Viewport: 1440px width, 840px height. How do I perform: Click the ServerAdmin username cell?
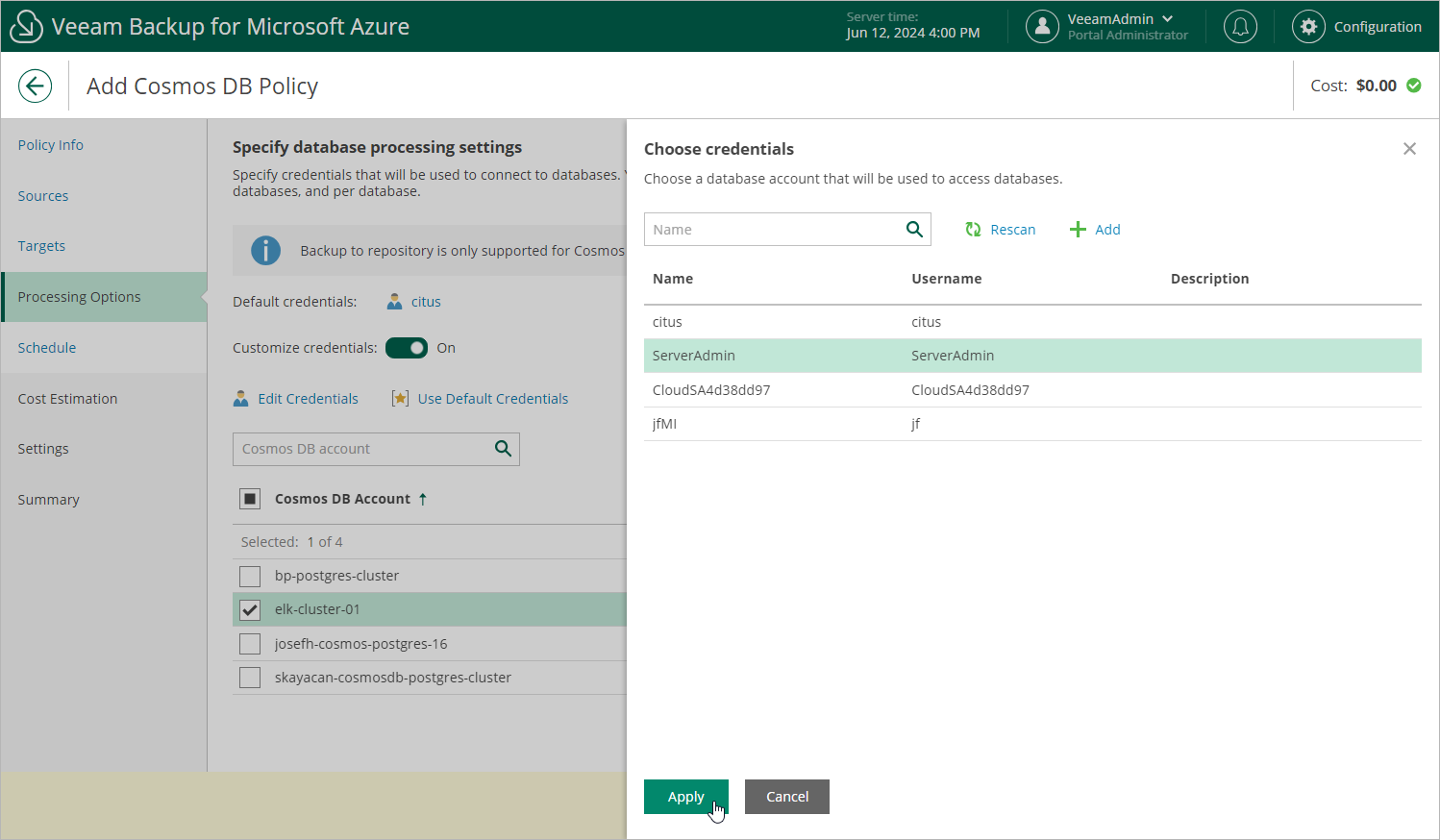pyautogui.click(x=953, y=356)
